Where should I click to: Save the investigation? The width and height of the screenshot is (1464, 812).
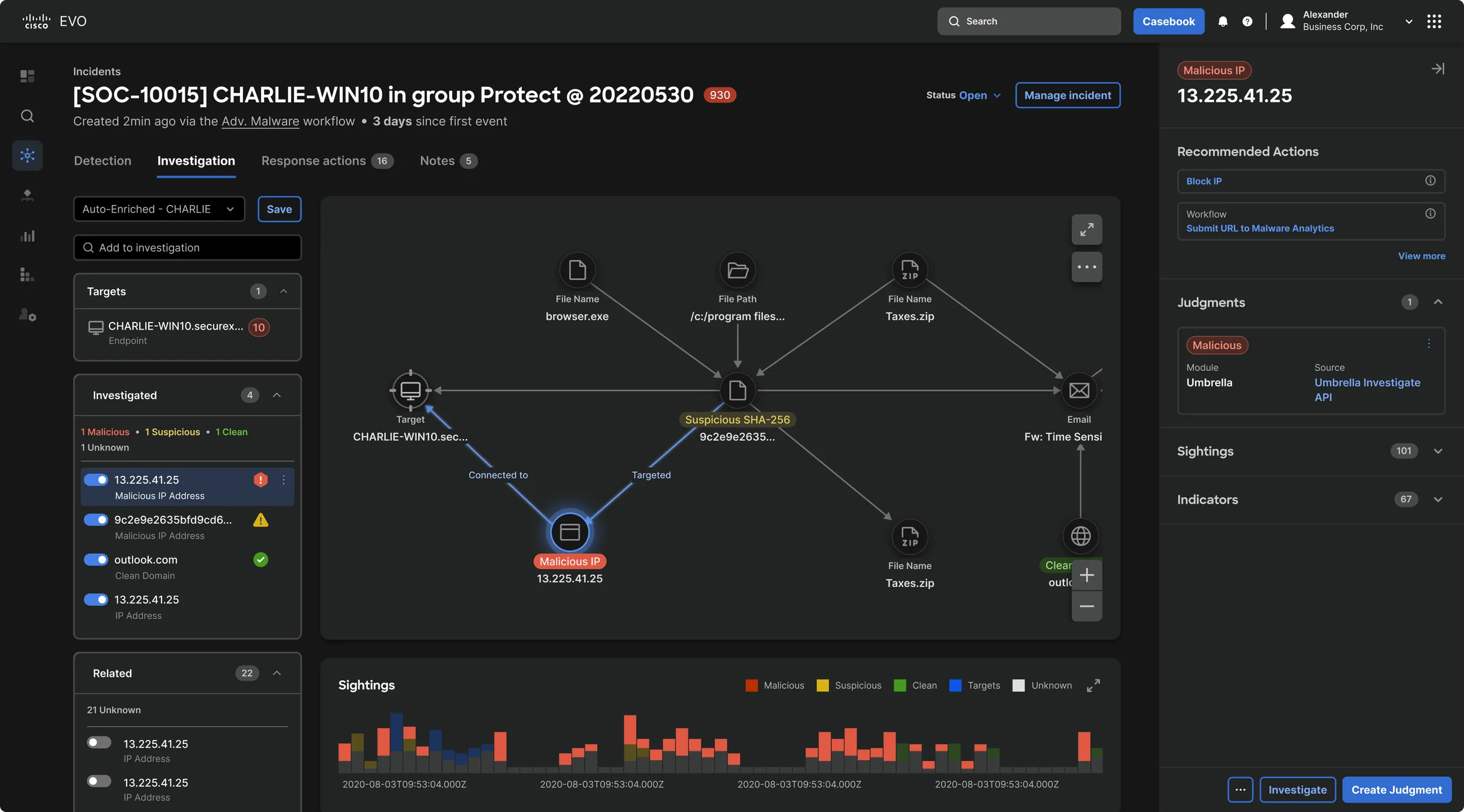[279, 209]
